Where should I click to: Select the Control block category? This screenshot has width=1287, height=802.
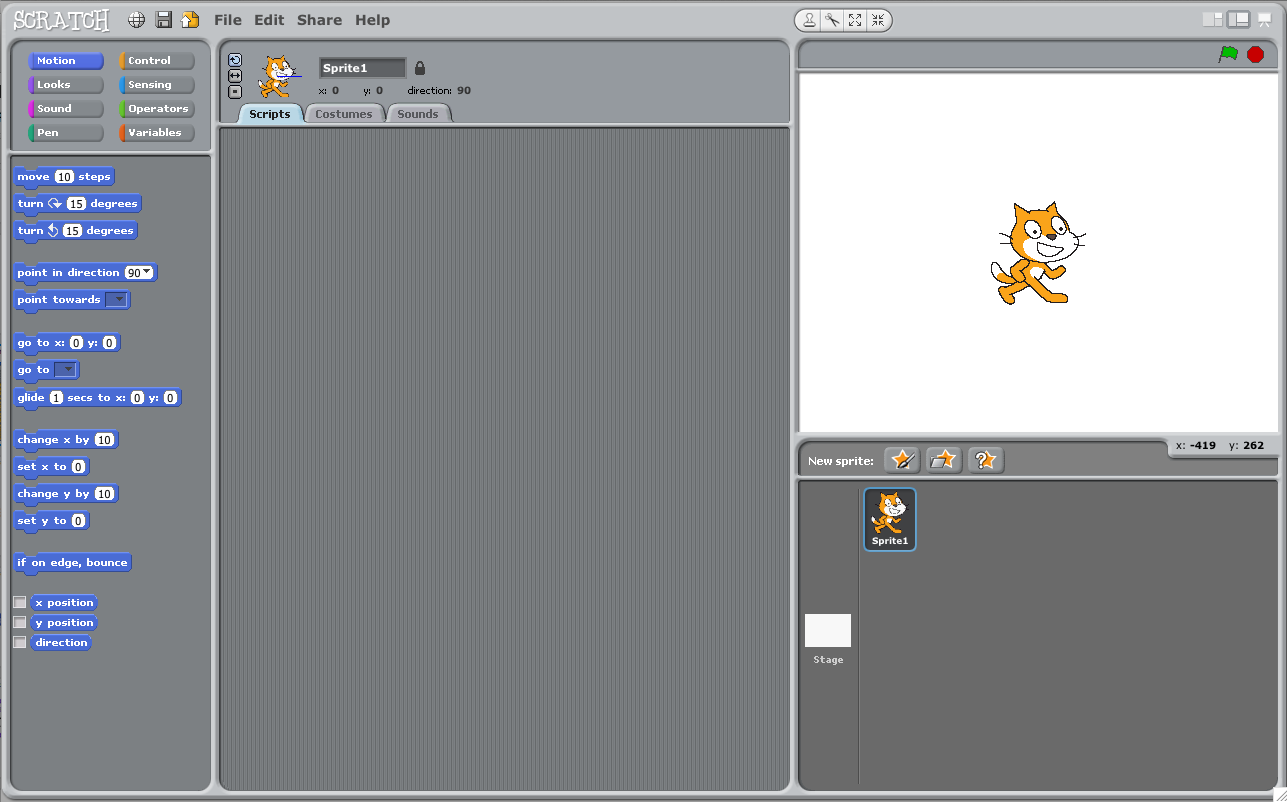click(x=157, y=61)
